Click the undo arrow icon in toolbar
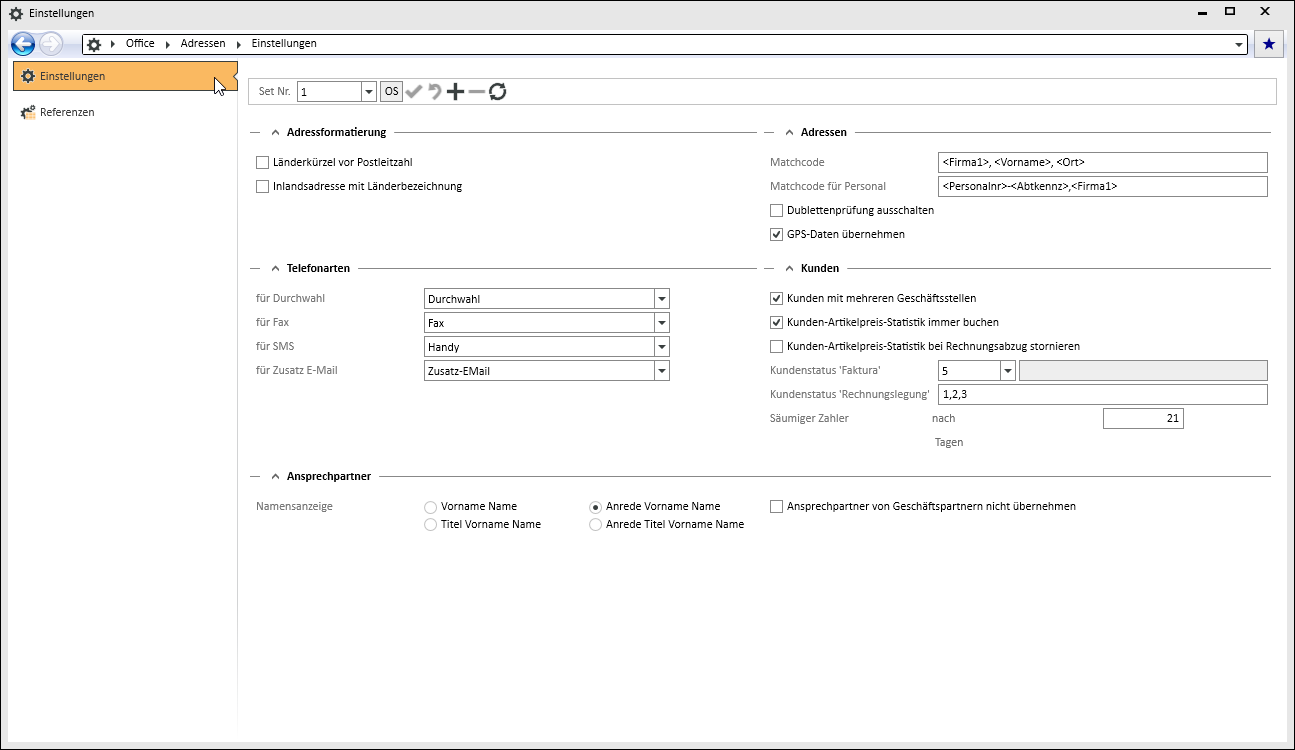The image size is (1295, 750). tap(435, 92)
